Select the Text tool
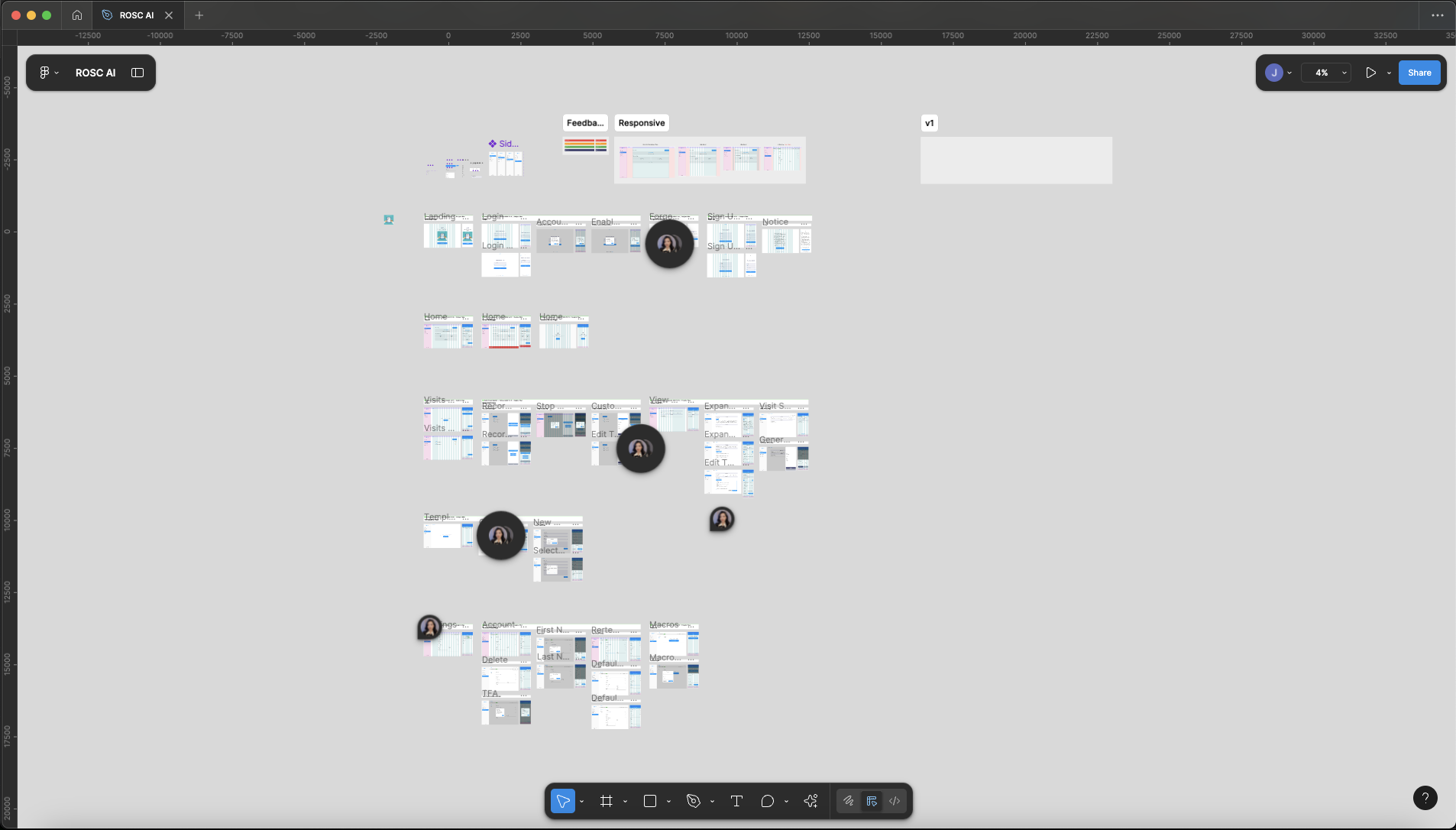This screenshot has width=1456, height=830. click(736, 801)
